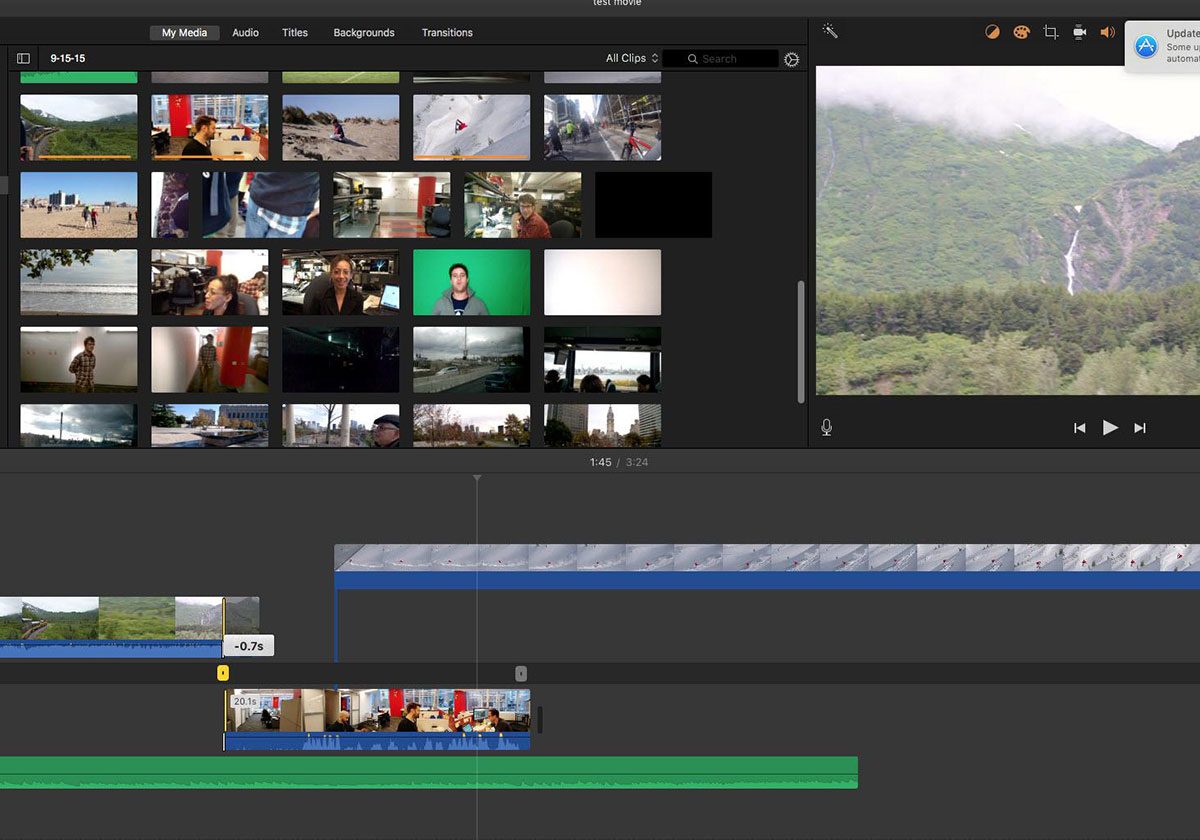
Task: Select the blank white clip
Action: (603, 283)
